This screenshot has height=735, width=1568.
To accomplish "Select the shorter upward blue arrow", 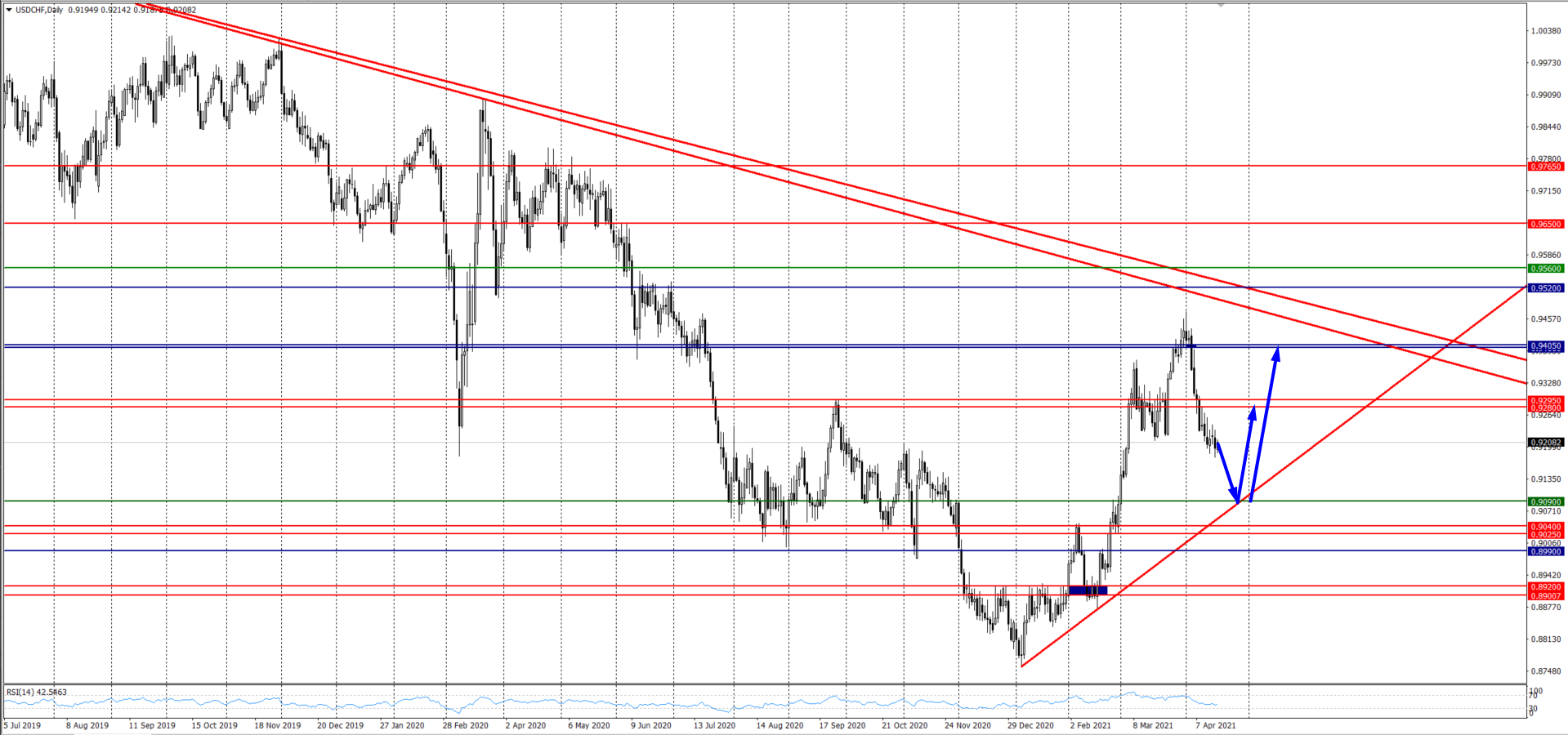I will [1247, 452].
